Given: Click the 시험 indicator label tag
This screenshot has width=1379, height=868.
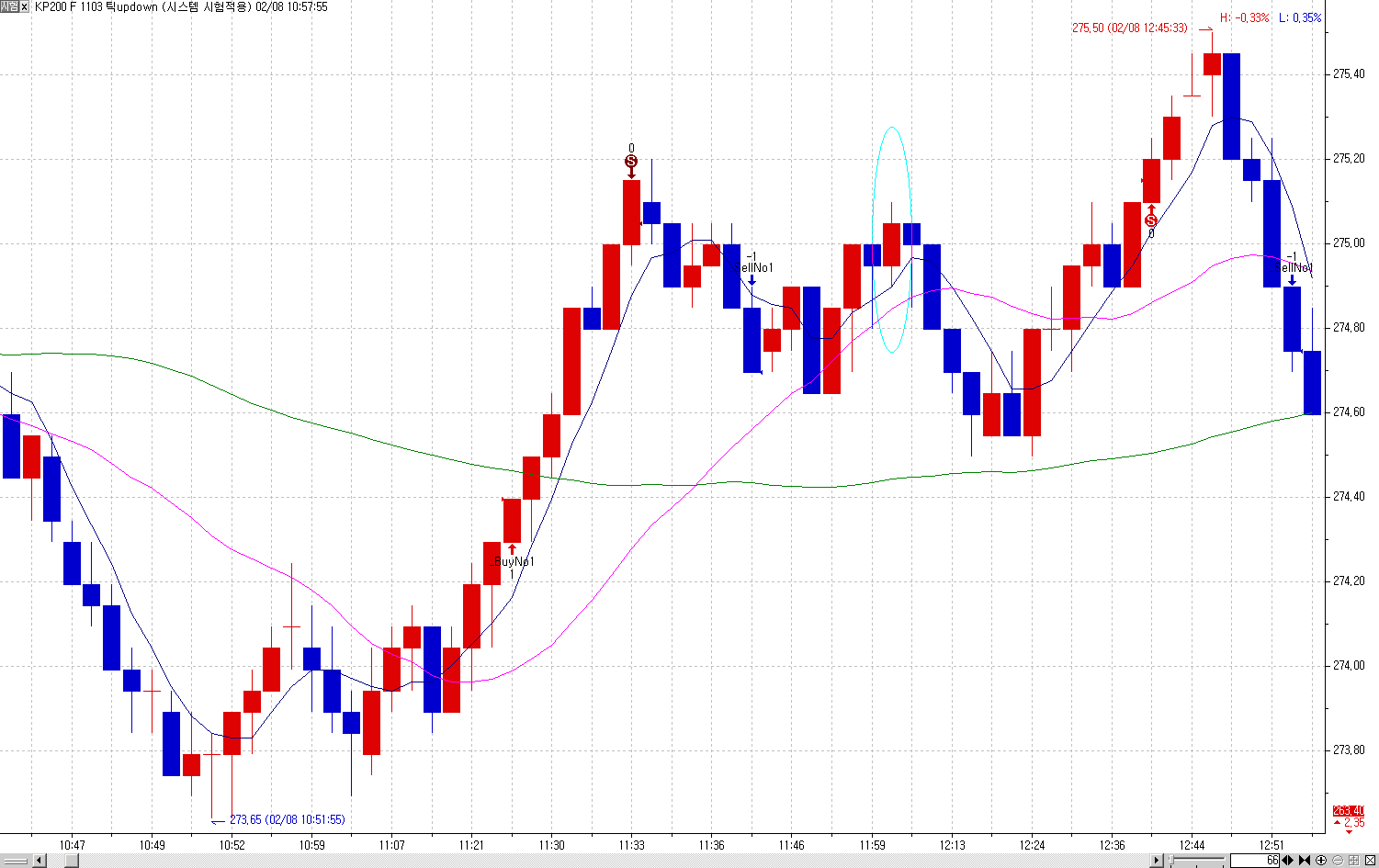Looking at the screenshot, I should (x=9, y=6).
